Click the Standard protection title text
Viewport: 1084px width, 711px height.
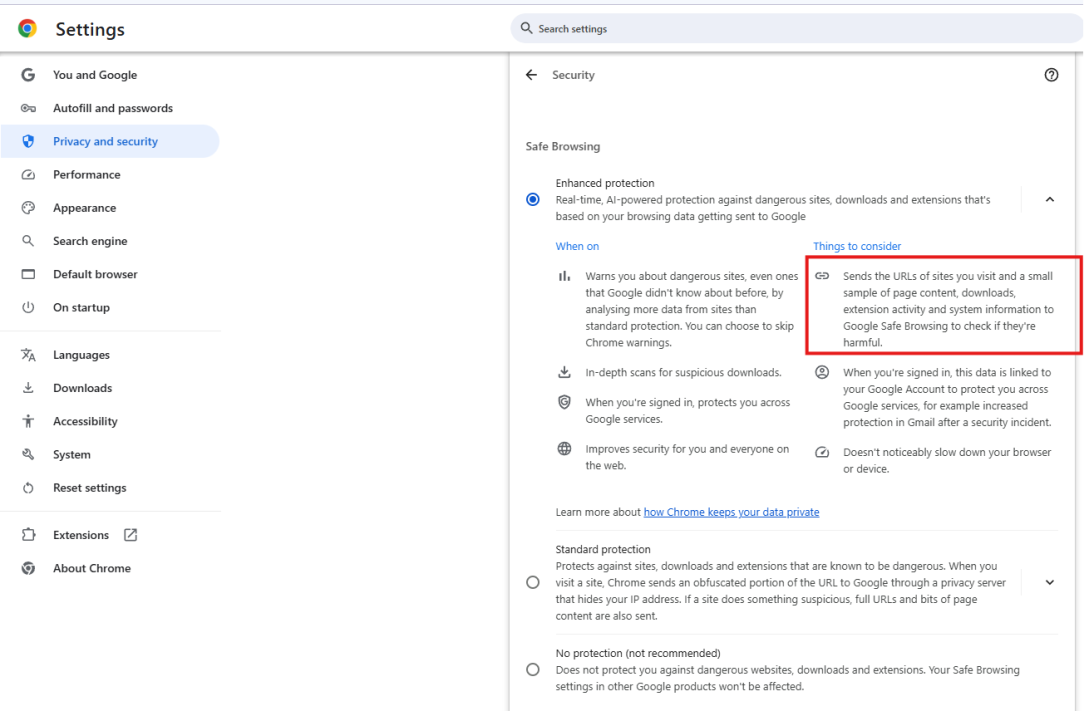pos(603,549)
